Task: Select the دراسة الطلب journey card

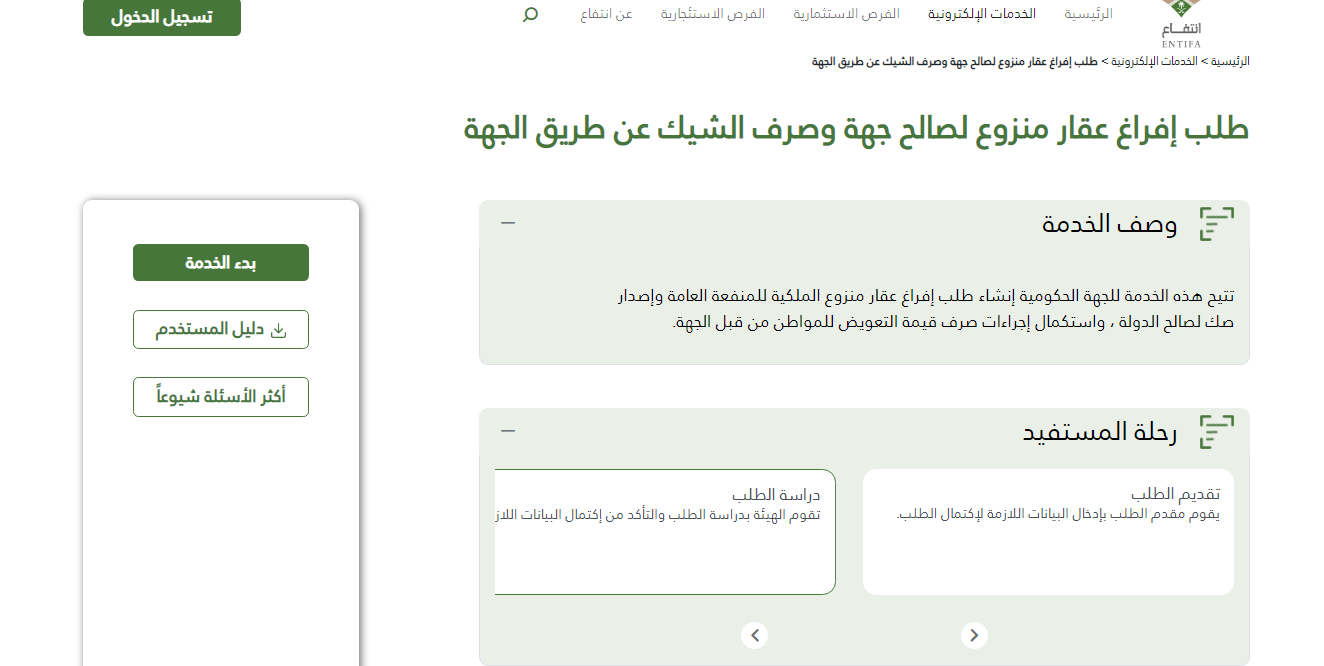Action: pyautogui.click(x=665, y=532)
